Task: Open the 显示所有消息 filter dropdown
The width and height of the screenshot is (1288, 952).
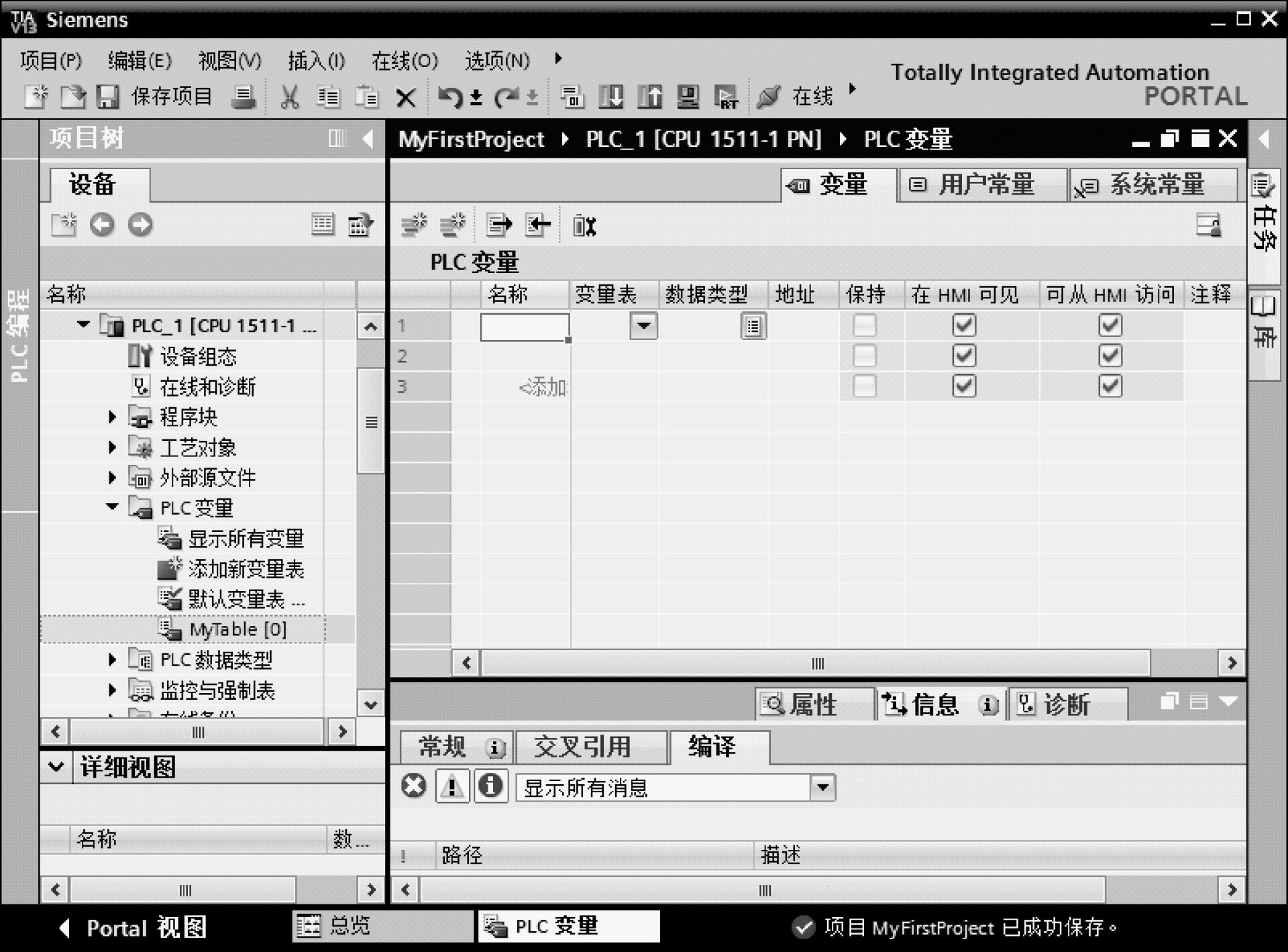Action: 822,787
